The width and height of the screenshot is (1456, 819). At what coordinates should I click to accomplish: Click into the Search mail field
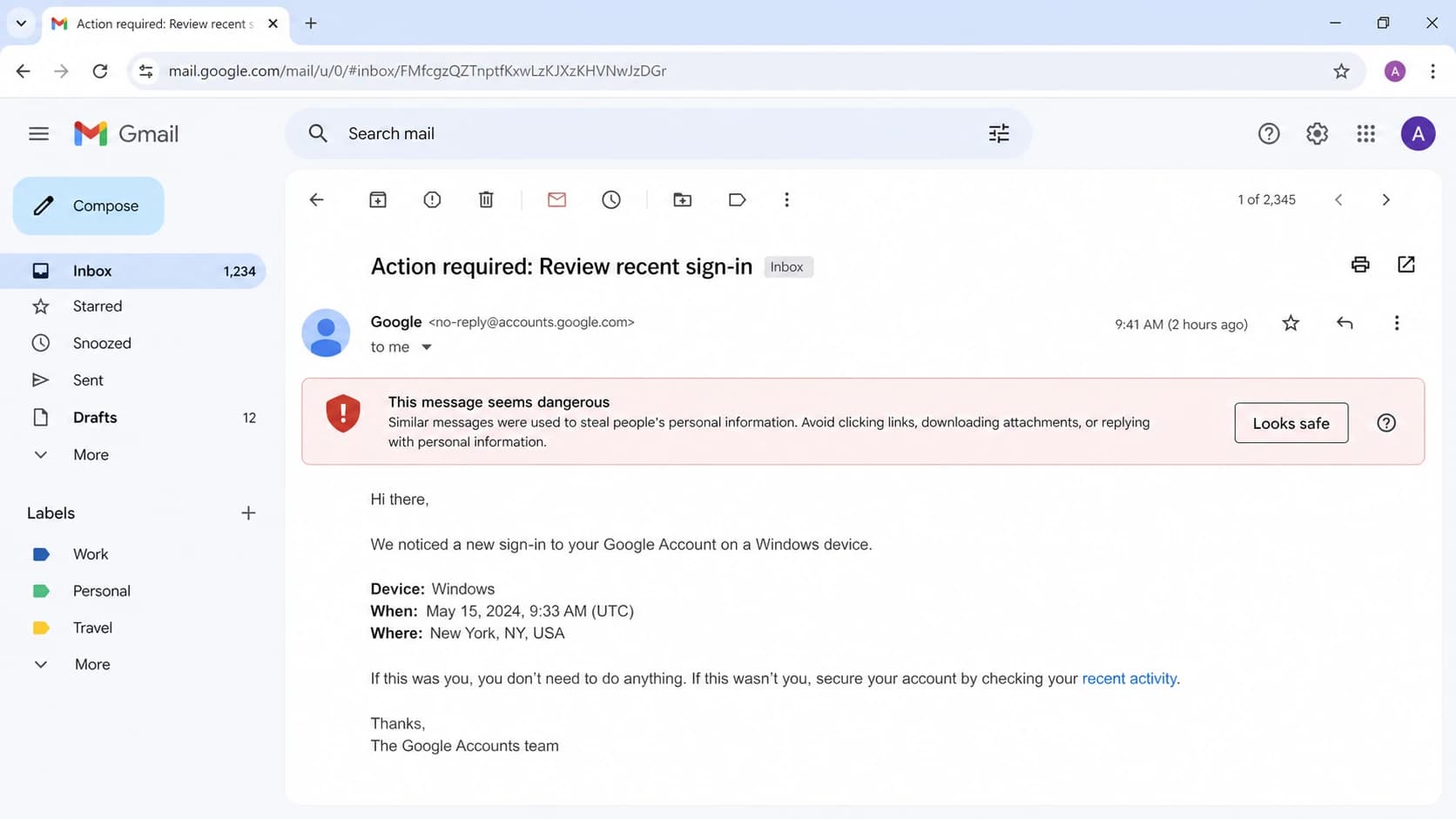click(x=658, y=133)
